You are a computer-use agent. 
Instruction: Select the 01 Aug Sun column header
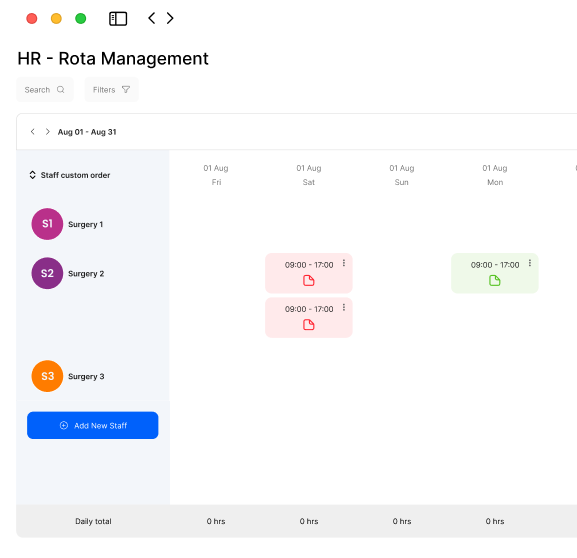pos(402,175)
